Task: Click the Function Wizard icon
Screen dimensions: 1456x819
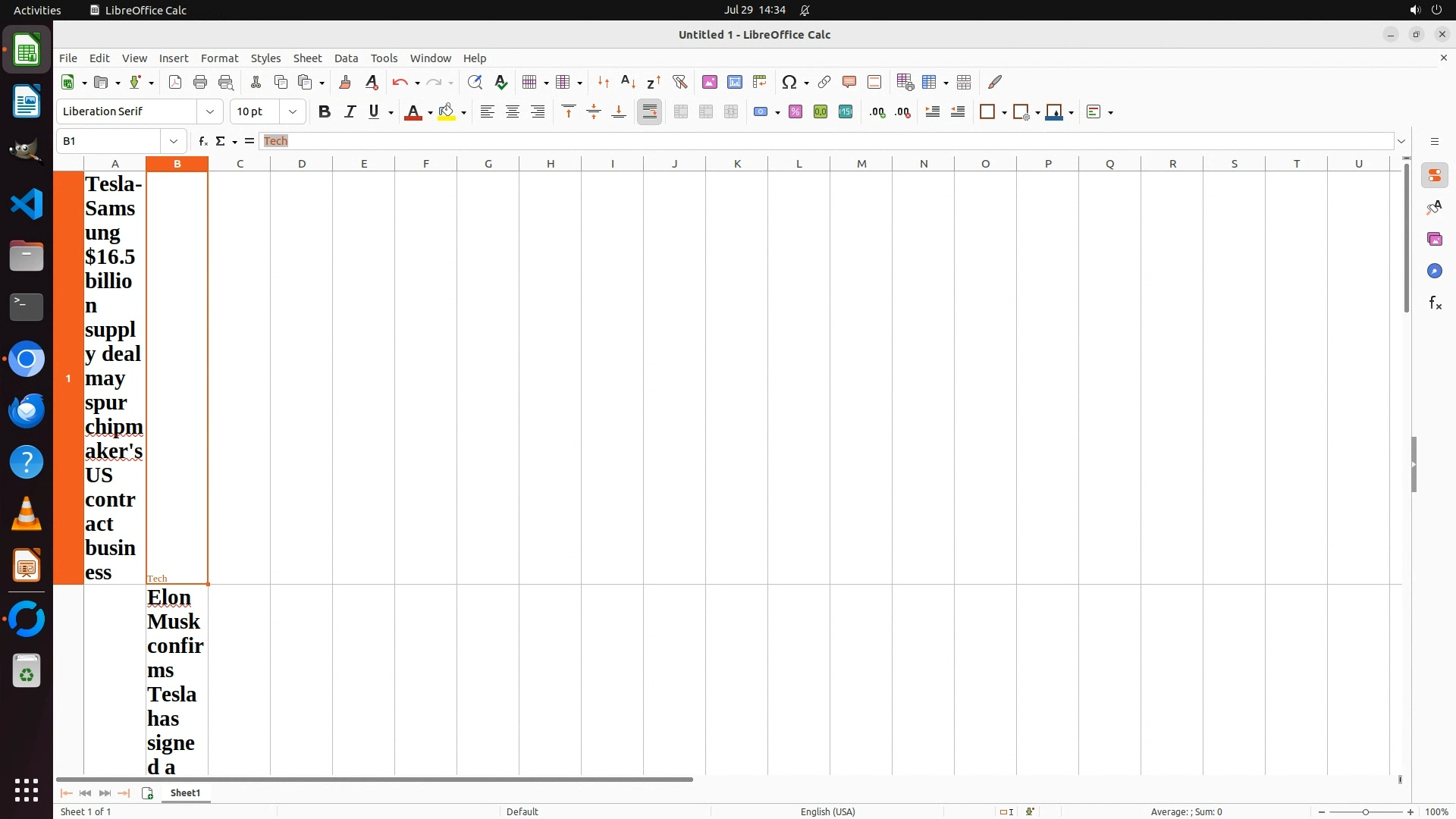Action: (x=202, y=141)
